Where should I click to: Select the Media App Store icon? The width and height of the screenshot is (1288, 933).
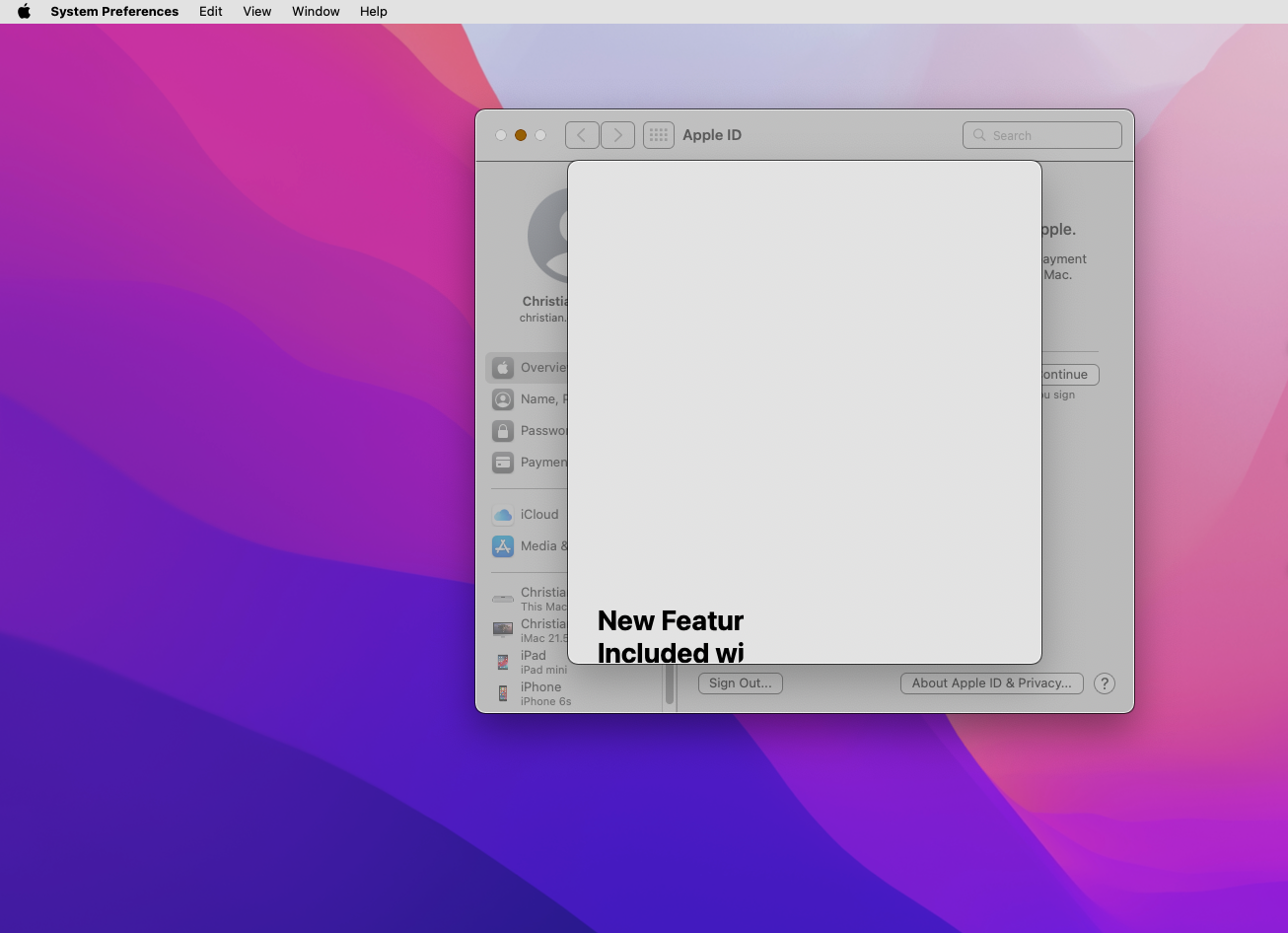click(x=503, y=546)
